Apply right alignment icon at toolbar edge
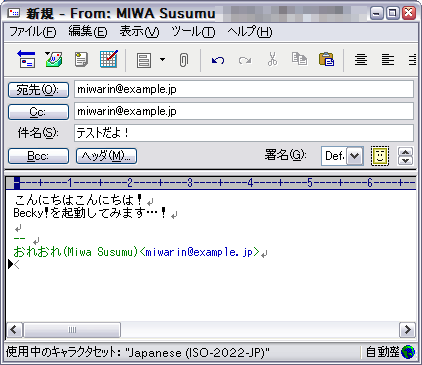 coord(413,60)
